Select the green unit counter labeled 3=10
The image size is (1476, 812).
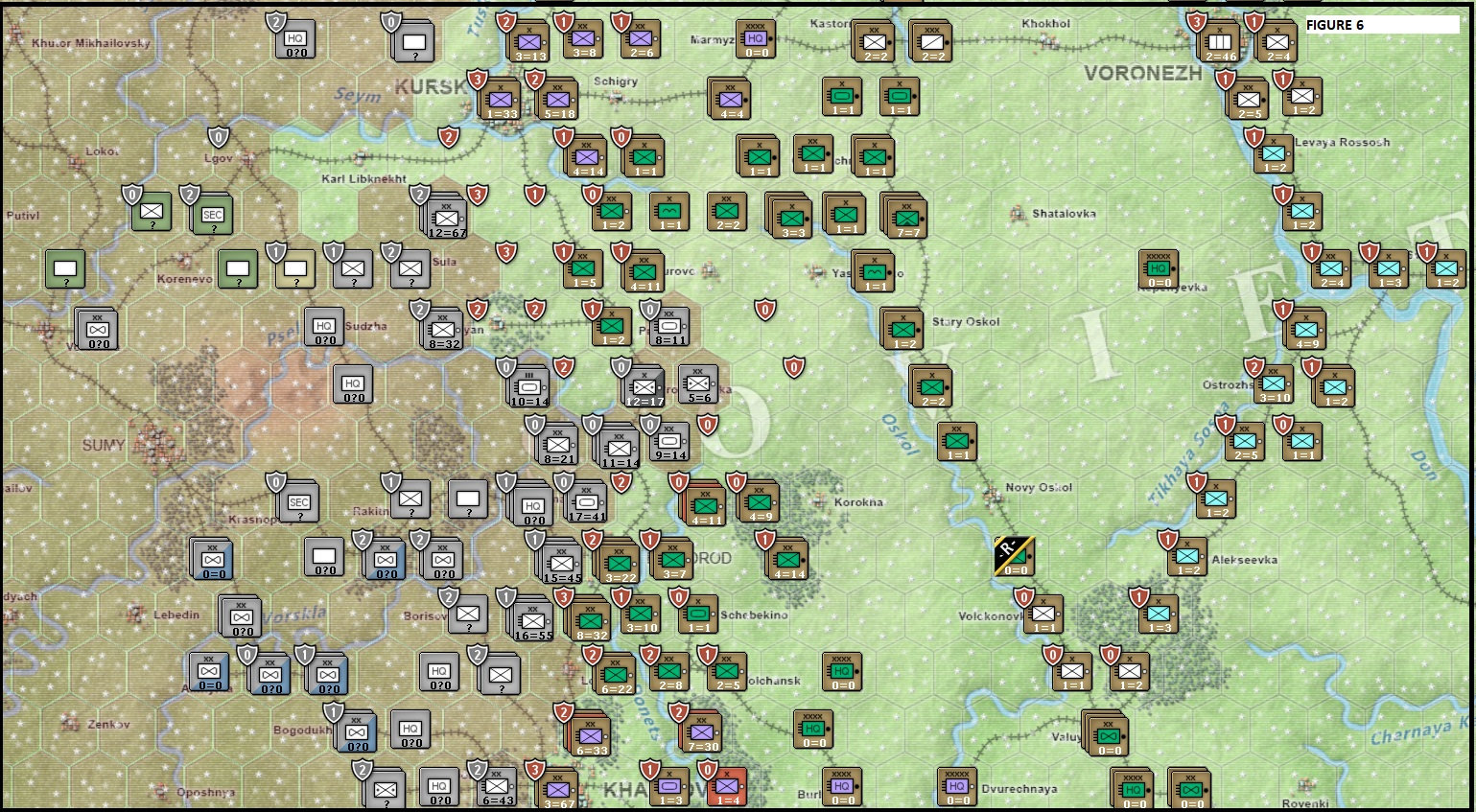[x=641, y=615]
